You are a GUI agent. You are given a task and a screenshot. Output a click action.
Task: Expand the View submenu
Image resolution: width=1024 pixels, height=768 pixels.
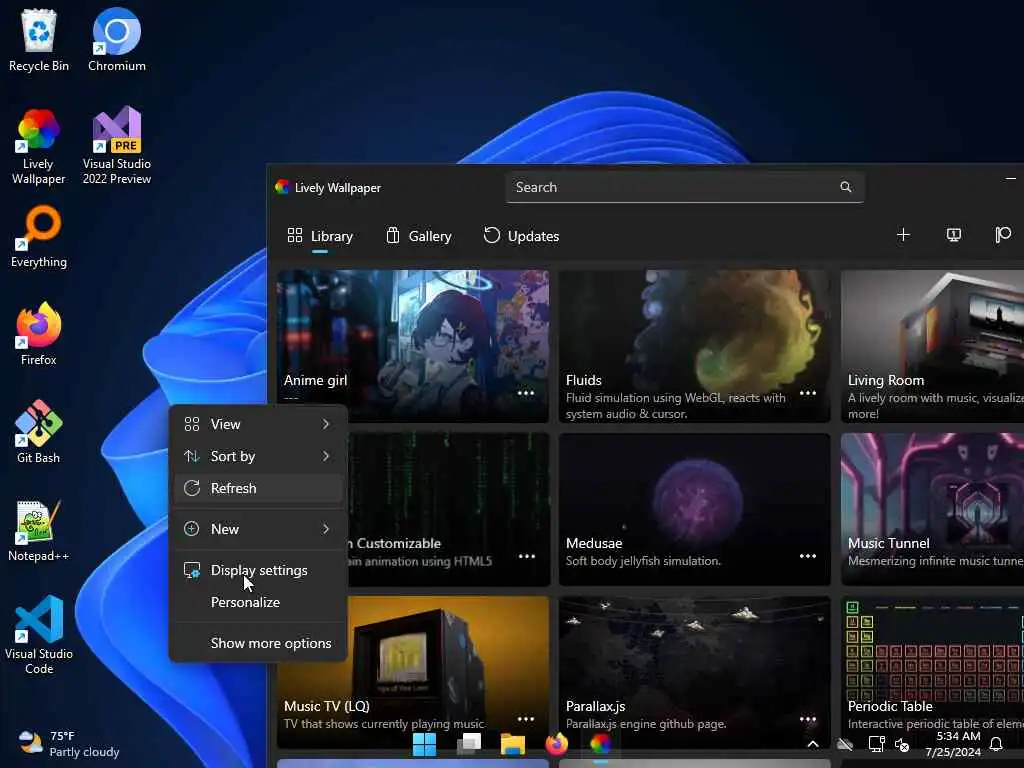[x=258, y=424]
